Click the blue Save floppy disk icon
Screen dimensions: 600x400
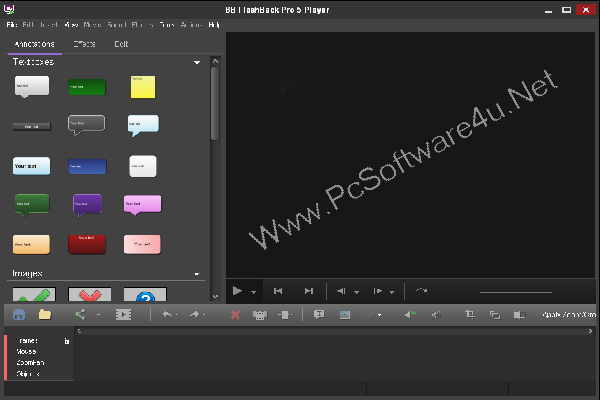click(19, 315)
